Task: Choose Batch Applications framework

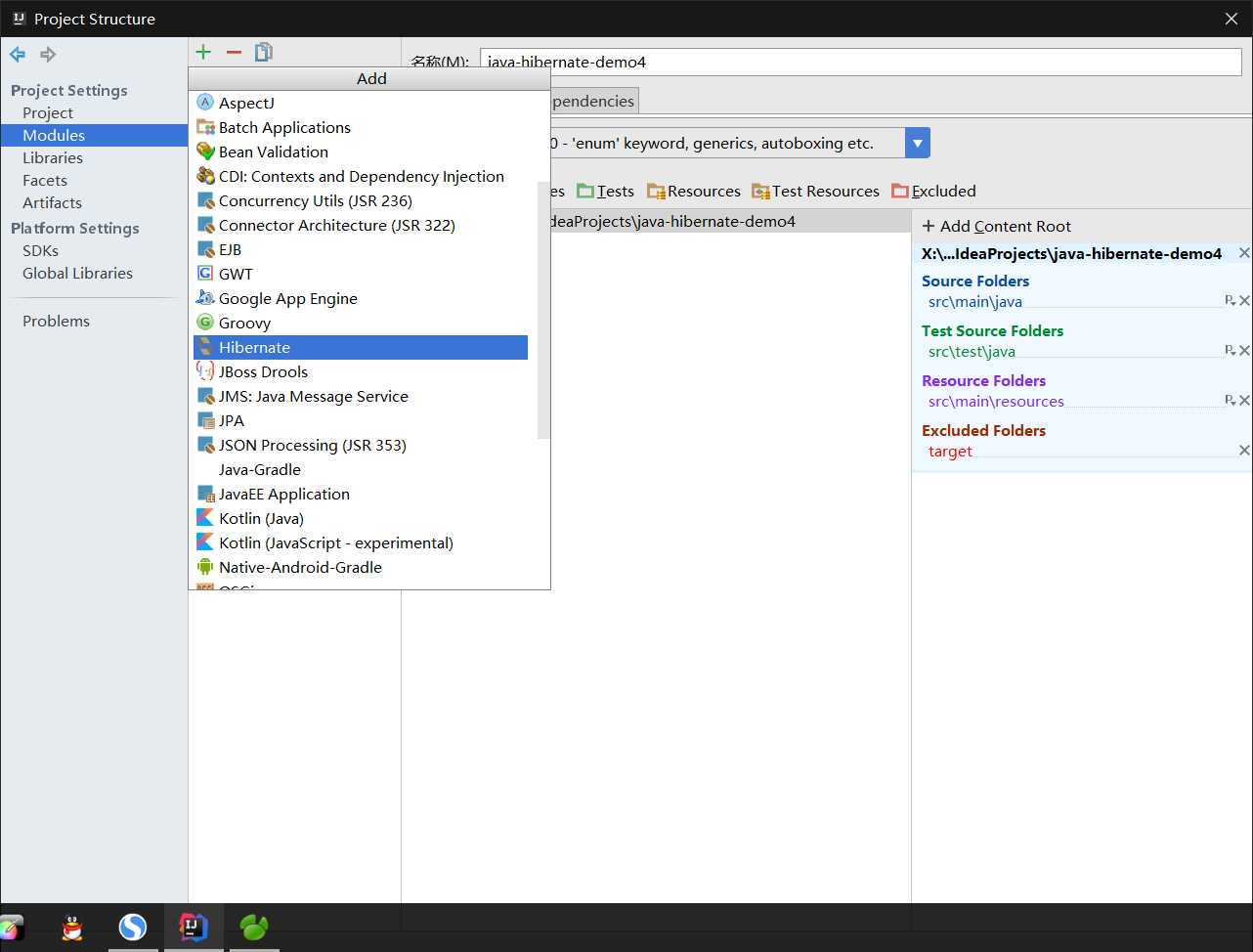Action: 361,127
